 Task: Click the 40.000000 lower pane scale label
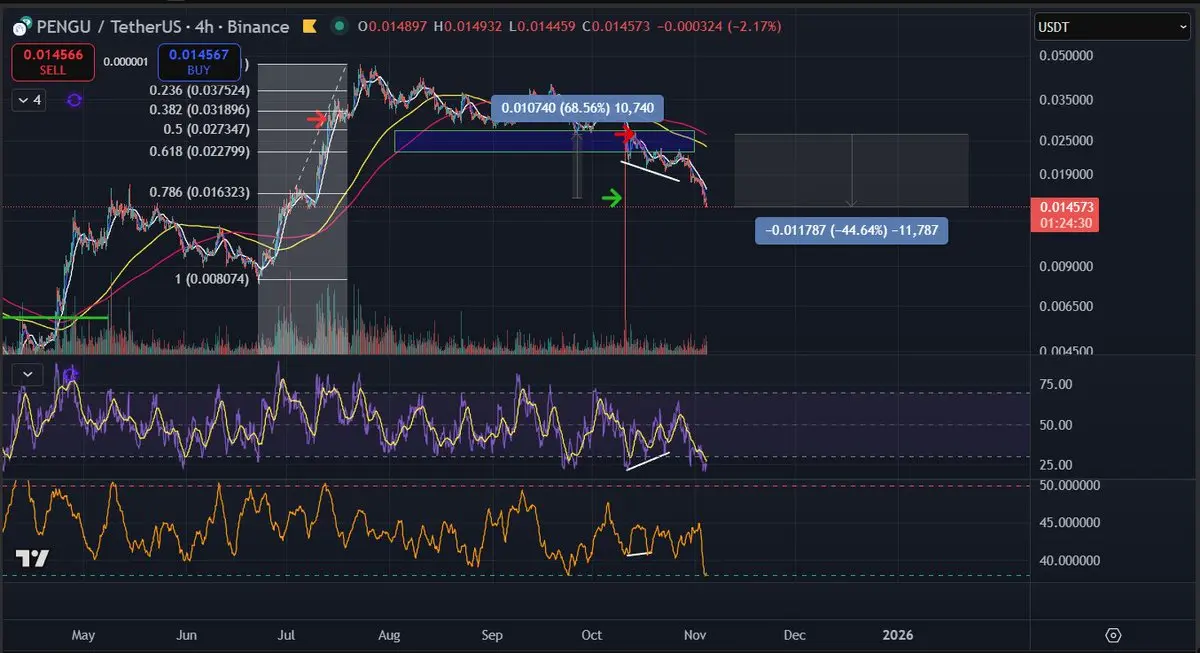[x=1071, y=560]
